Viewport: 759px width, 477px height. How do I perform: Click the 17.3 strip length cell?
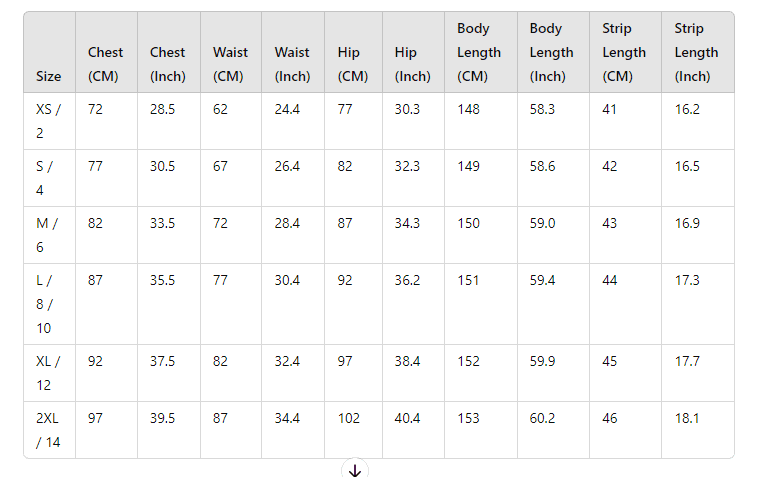pyautogui.click(x=687, y=280)
